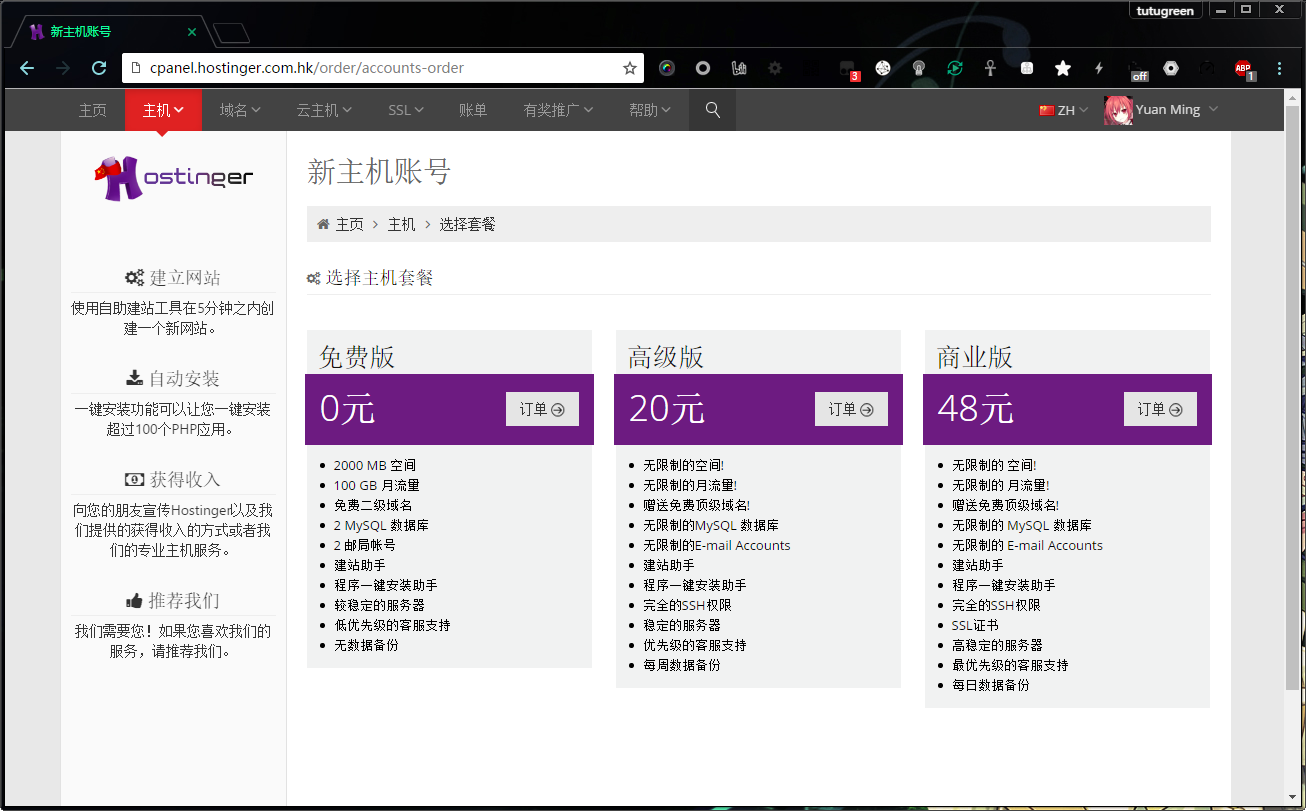Open the hexagon nut extension icon

(1171, 68)
